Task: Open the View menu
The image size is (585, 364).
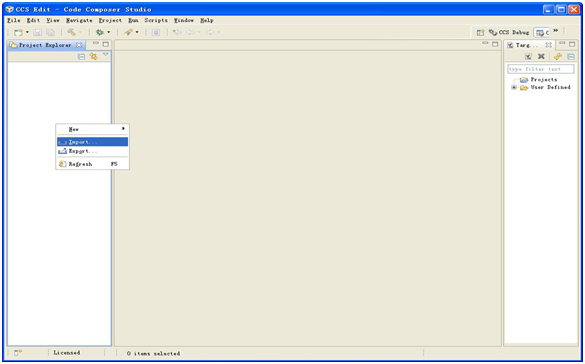Action: coord(53,20)
